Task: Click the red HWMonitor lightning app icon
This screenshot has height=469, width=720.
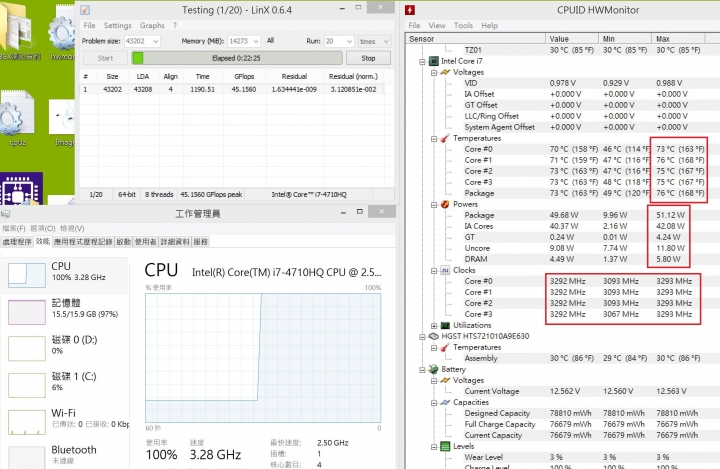Action: (x=410, y=10)
